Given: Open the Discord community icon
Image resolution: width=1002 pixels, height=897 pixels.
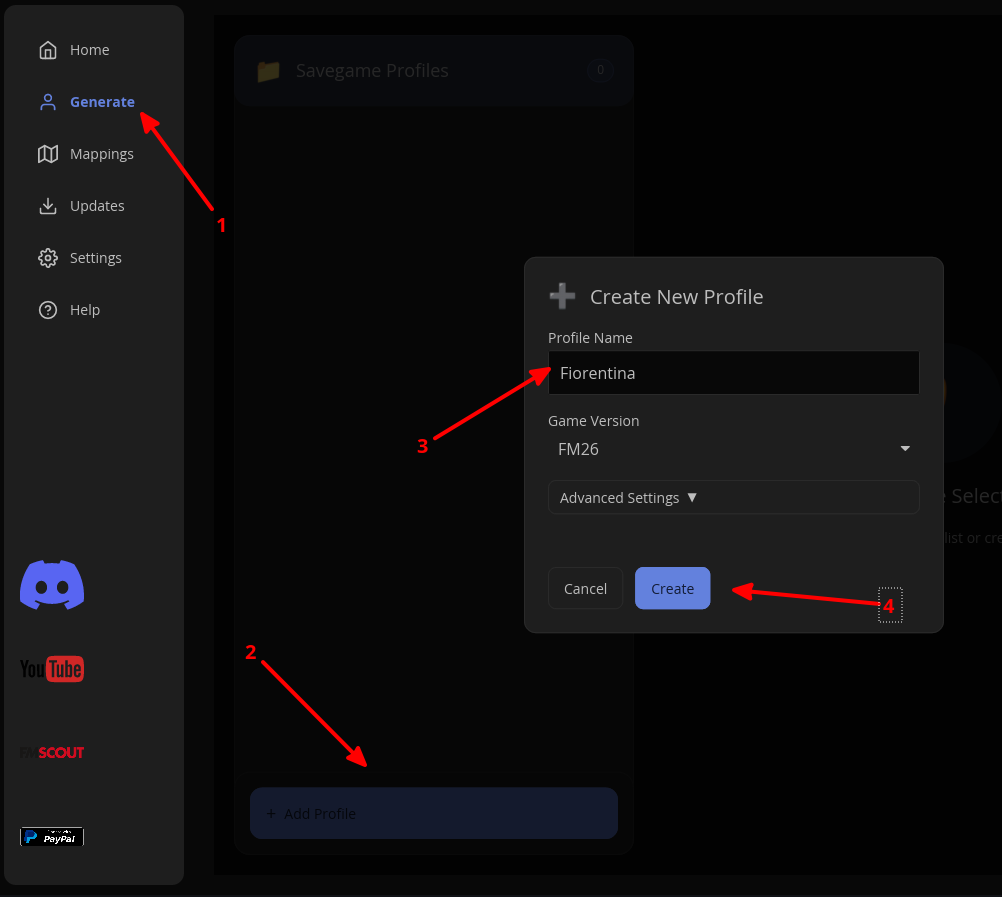Looking at the screenshot, I should click(51, 584).
